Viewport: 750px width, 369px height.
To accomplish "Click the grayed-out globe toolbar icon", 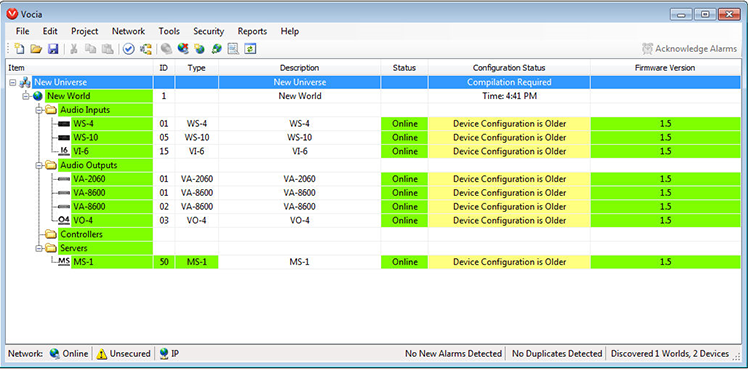I will (166, 49).
